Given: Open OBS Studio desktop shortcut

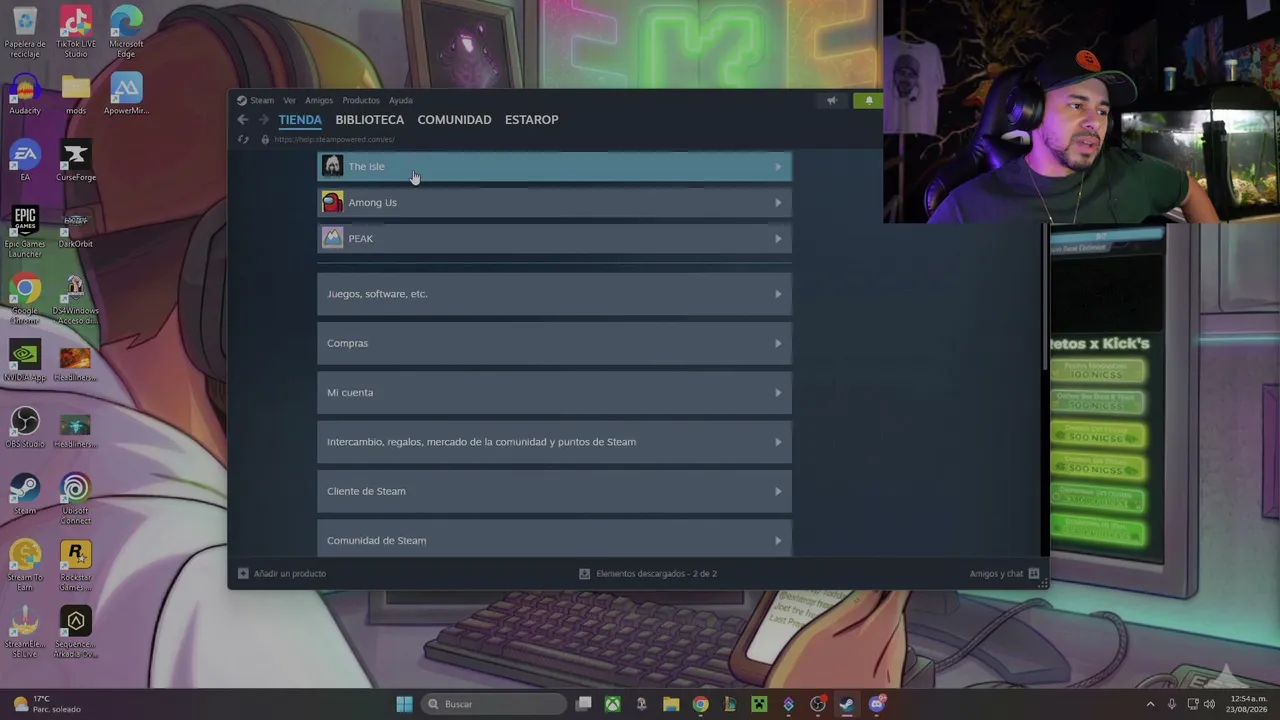Looking at the screenshot, I should (25, 428).
